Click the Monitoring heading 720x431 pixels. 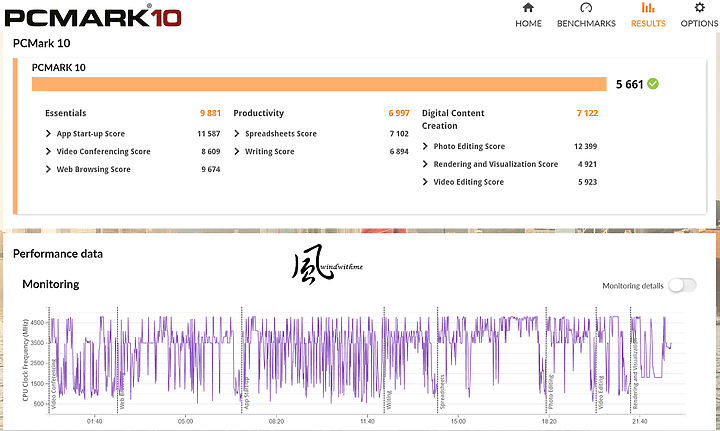pyautogui.click(x=51, y=284)
